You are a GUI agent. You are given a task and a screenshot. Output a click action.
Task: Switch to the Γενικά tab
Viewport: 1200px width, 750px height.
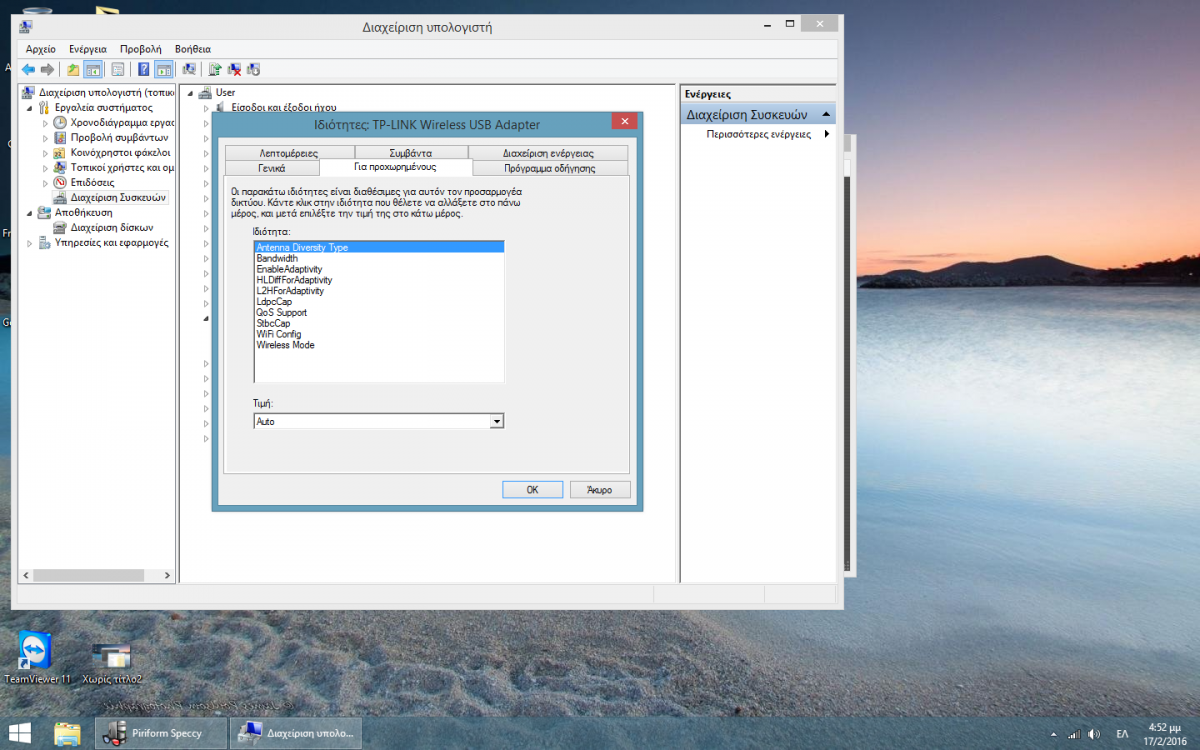pyautogui.click(x=272, y=168)
